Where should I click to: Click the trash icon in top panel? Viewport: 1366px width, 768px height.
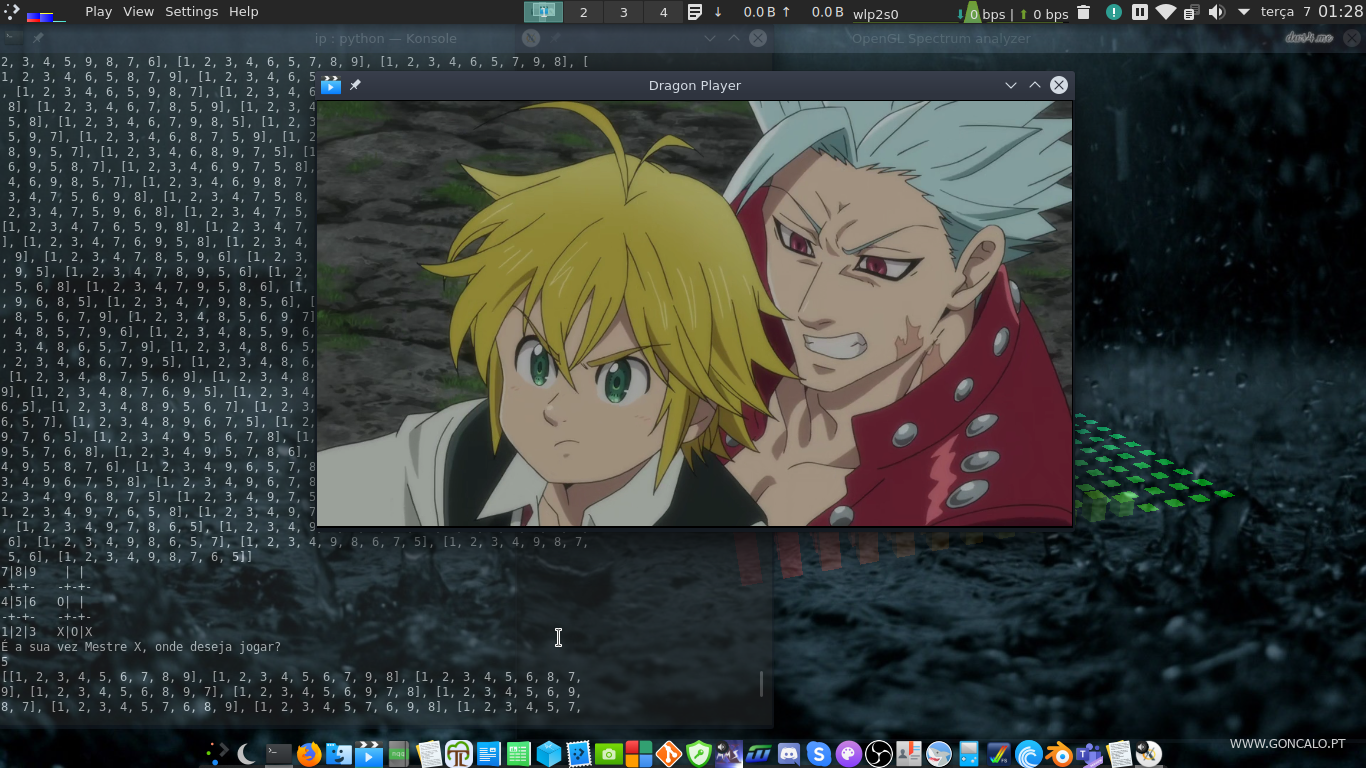pos(1086,12)
